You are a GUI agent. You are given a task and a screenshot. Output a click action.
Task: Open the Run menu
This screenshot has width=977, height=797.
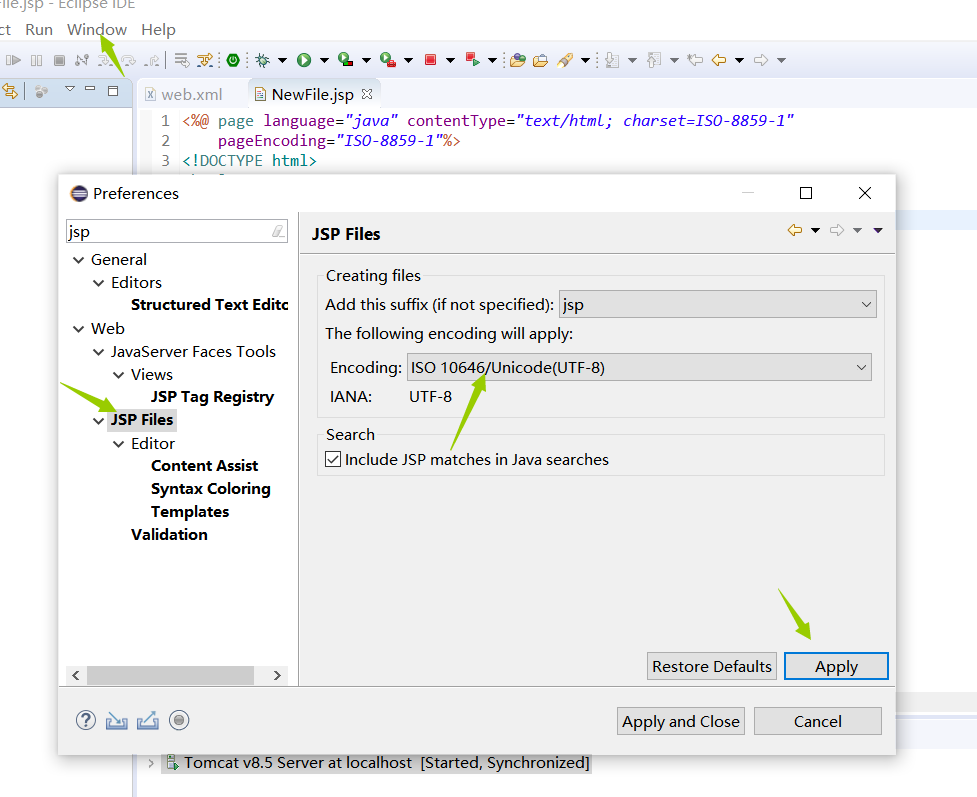(39, 29)
